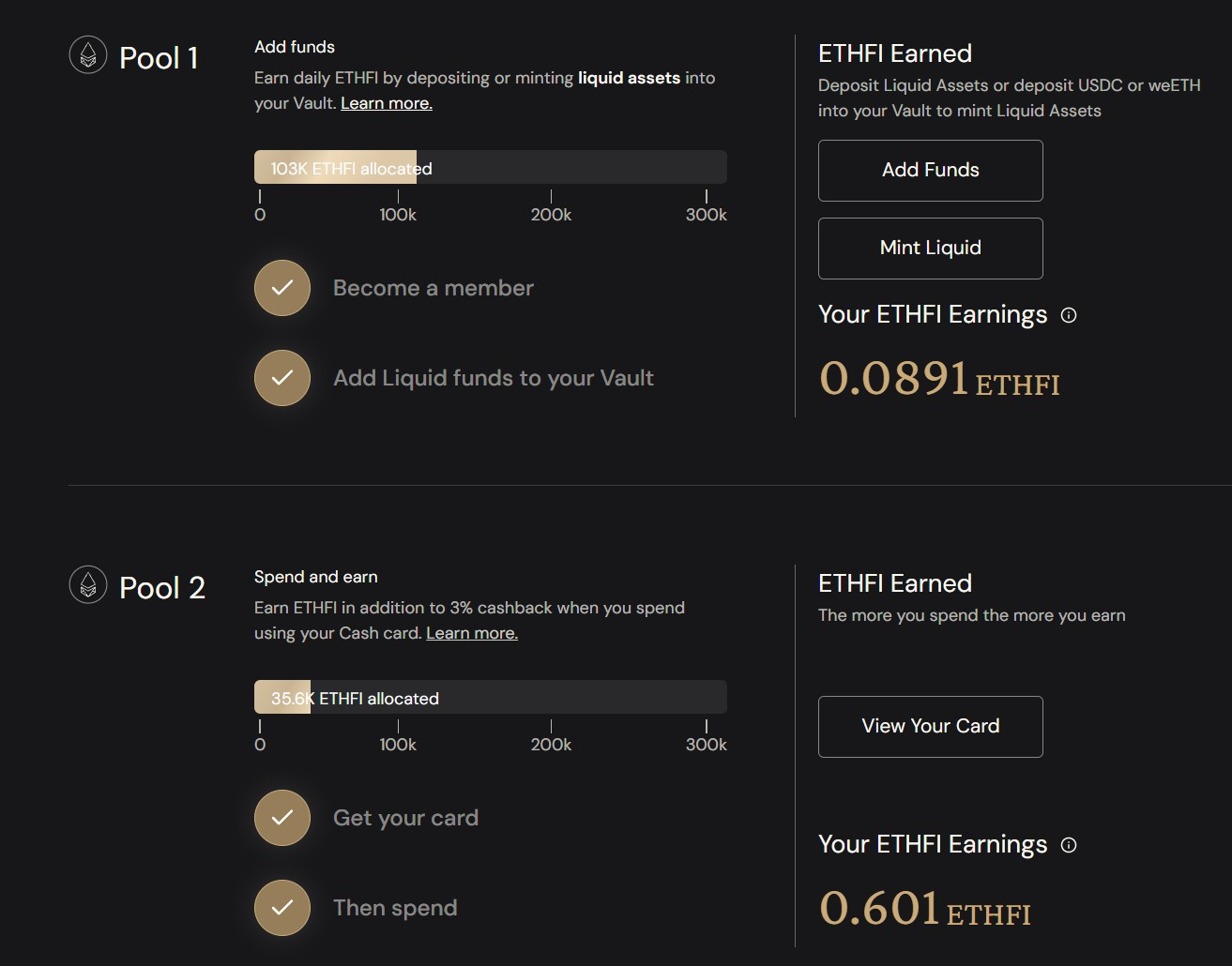
Task: Click the Then spend checkmark circle
Action: [282, 908]
